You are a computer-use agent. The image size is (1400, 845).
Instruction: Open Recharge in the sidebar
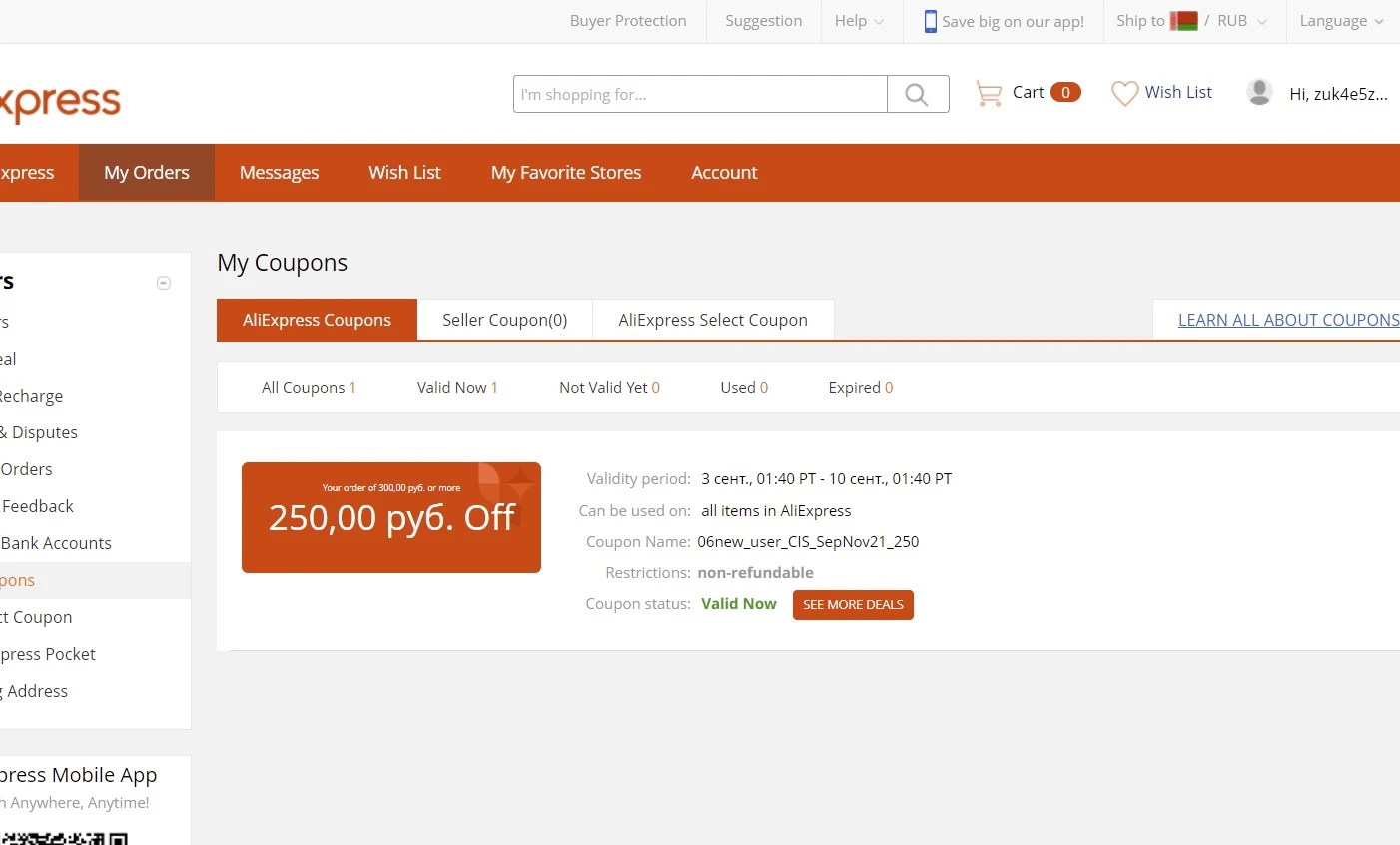[31, 396]
